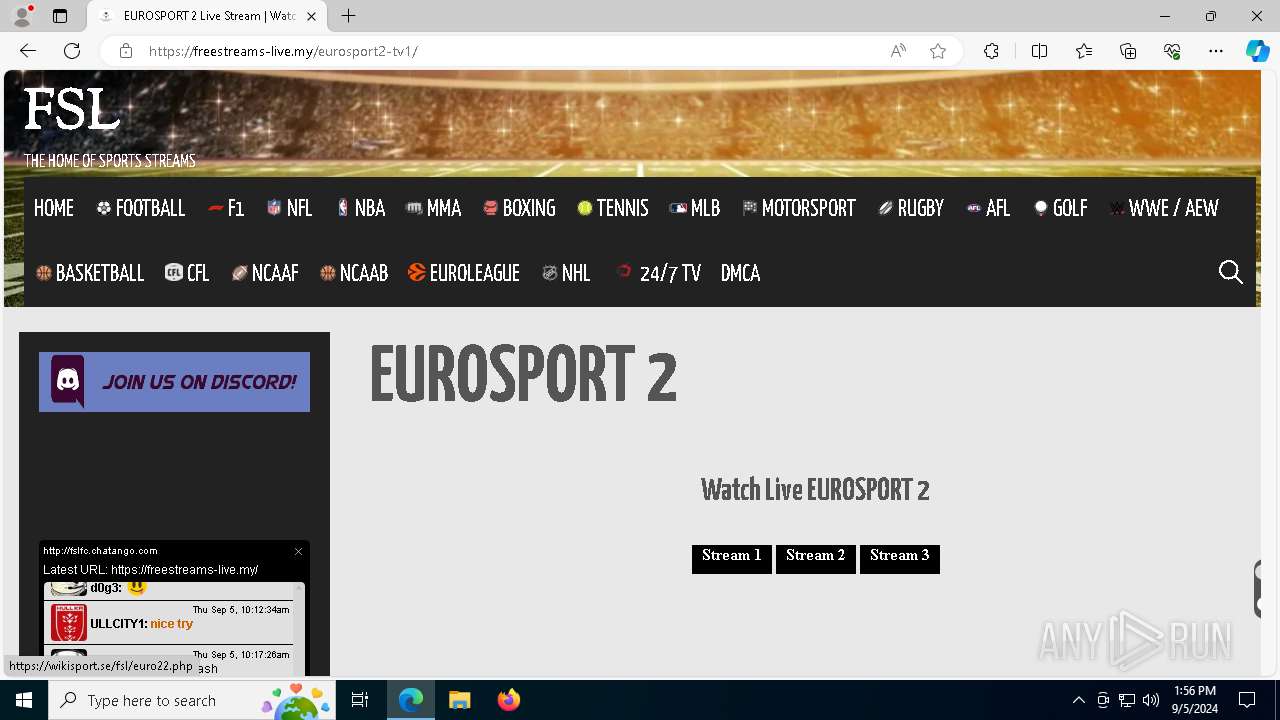Screen dimensions: 1280x720
Task: Open the BOXING menu item
Action: [x=519, y=208]
